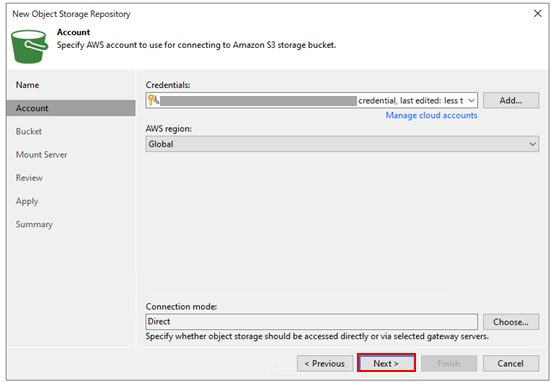Click the Connection mode Direct field
553x382 pixels.
(311, 322)
